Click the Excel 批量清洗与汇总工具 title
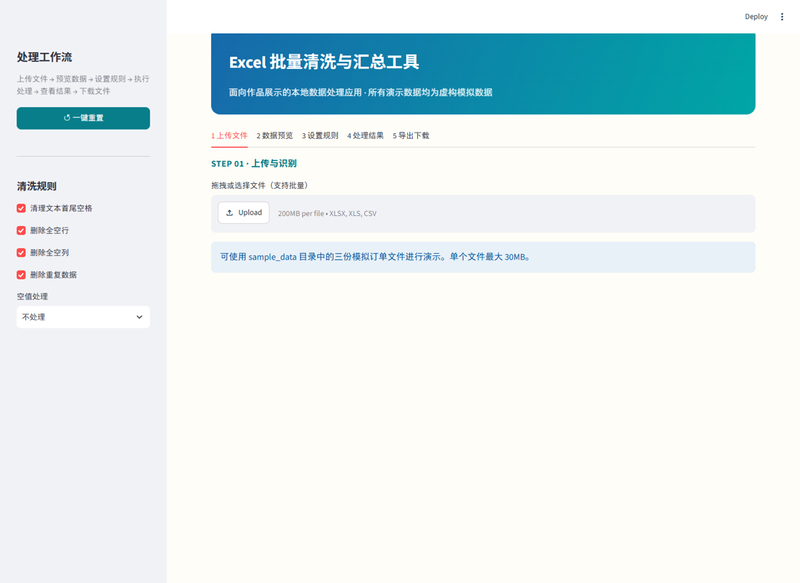The height and width of the screenshot is (583, 800). 324,62
